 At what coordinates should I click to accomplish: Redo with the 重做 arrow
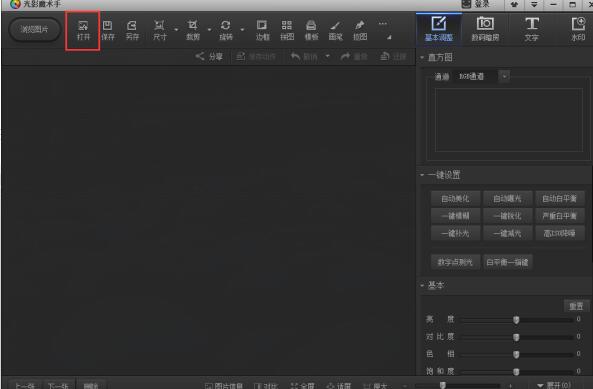354,57
